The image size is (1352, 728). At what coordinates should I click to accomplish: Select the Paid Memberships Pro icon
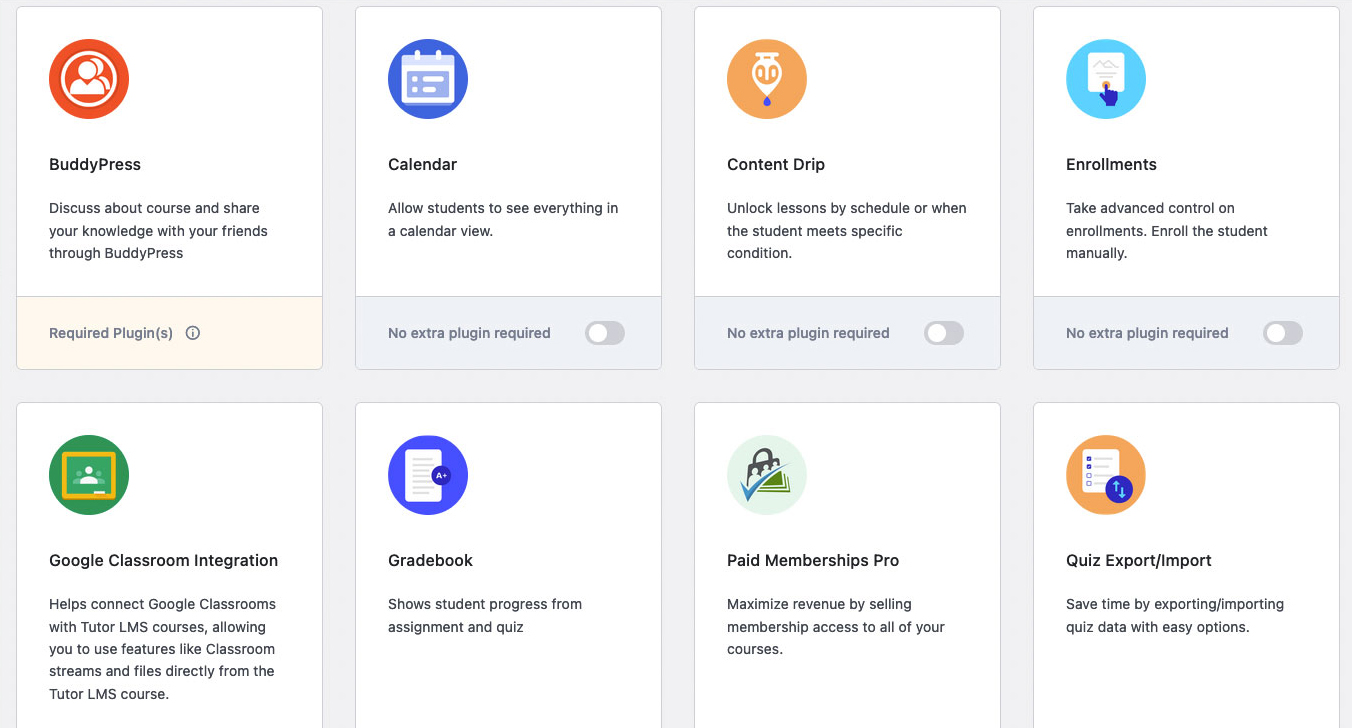click(767, 475)
